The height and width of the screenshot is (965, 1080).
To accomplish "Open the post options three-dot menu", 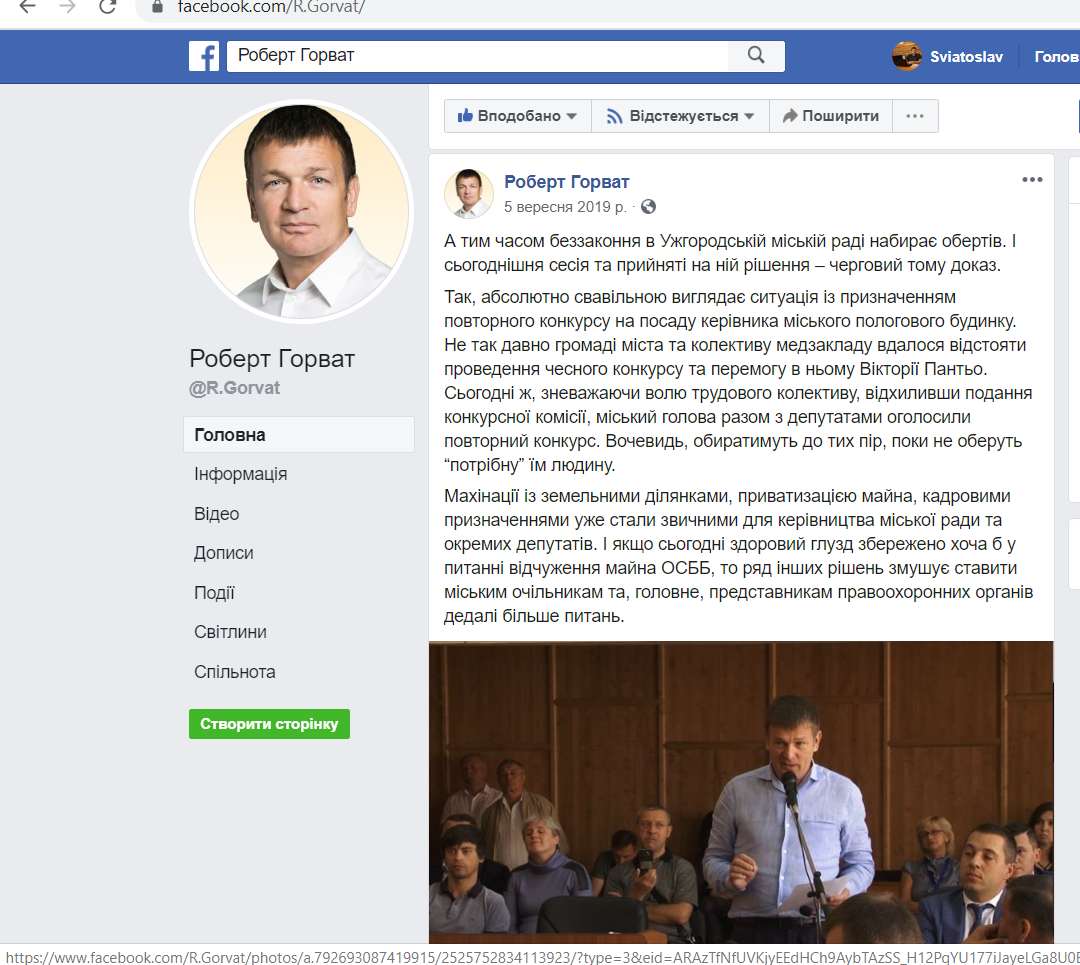I will pyautogui.click(x=1032, y=180).
